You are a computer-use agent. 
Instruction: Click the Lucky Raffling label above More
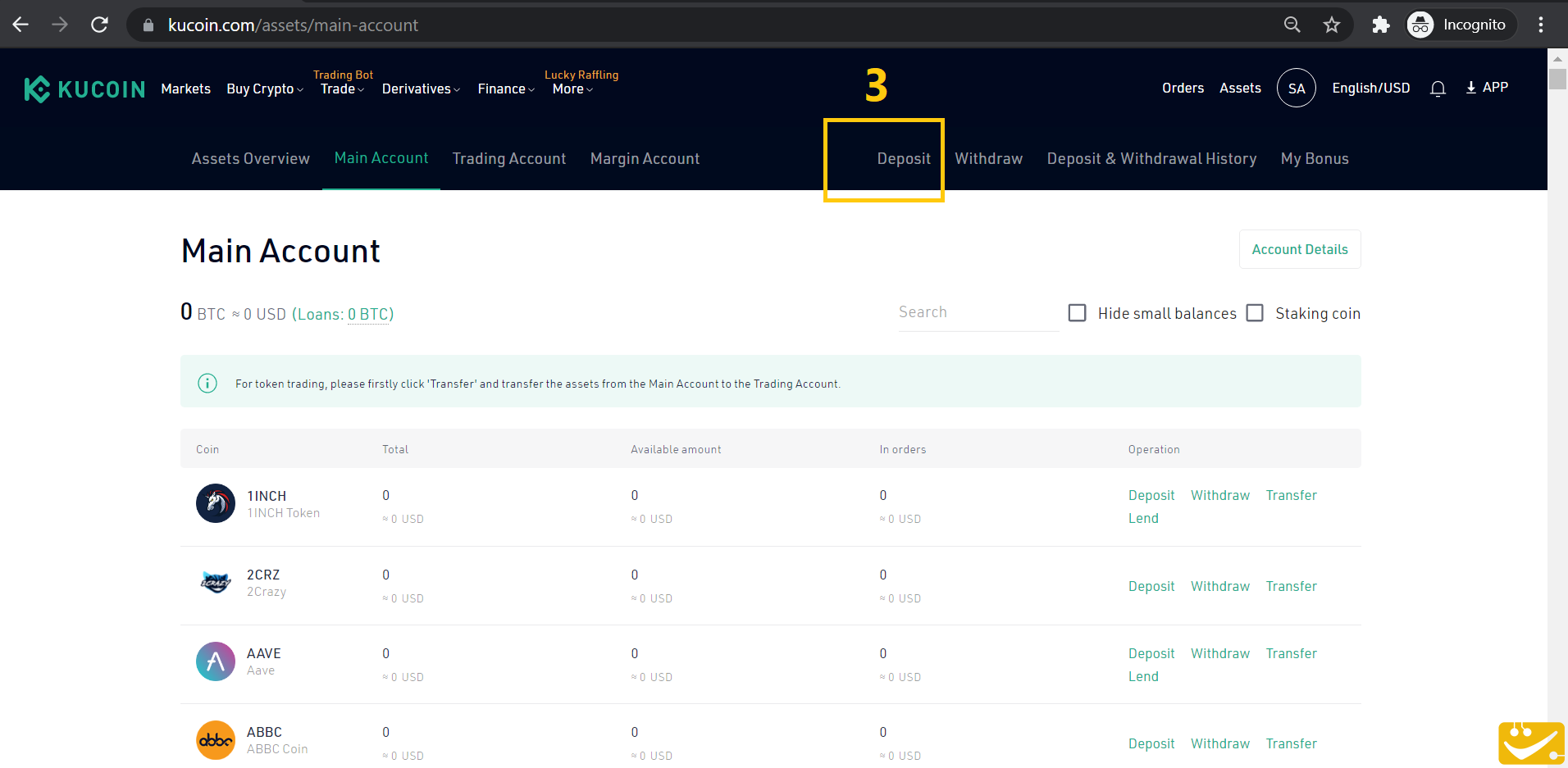581,75
